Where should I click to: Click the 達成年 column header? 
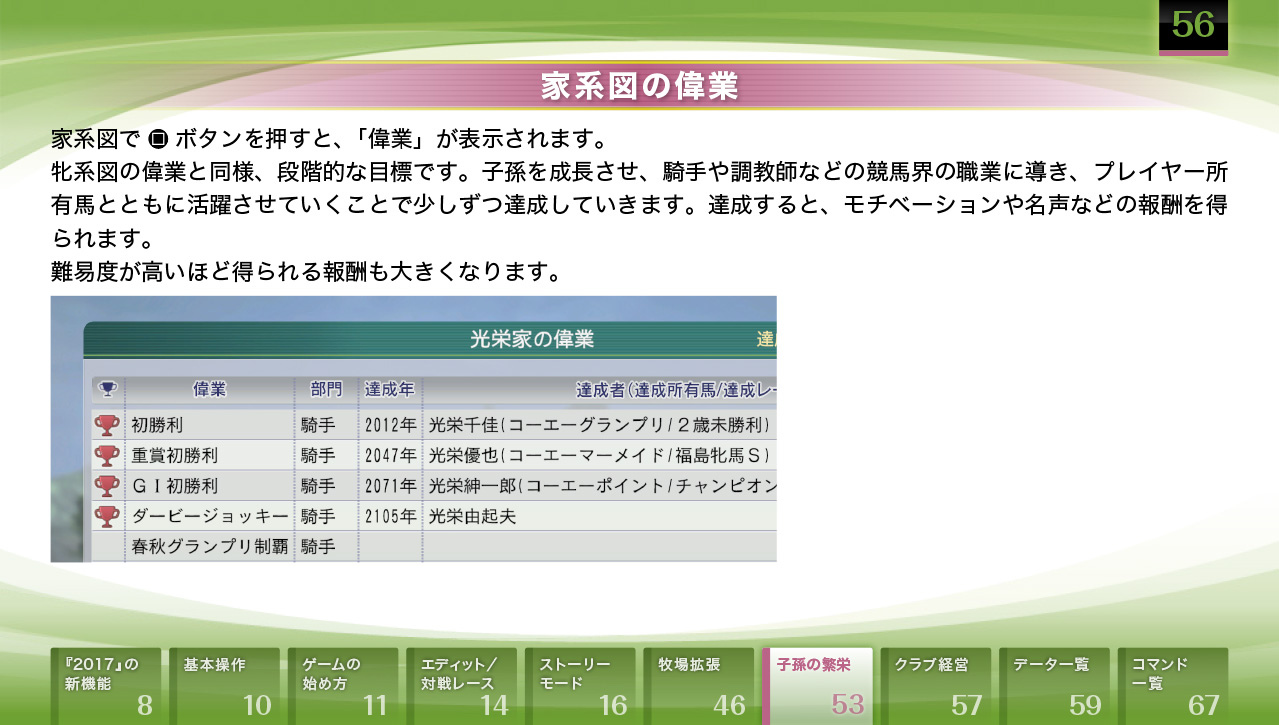pos(389,389)
